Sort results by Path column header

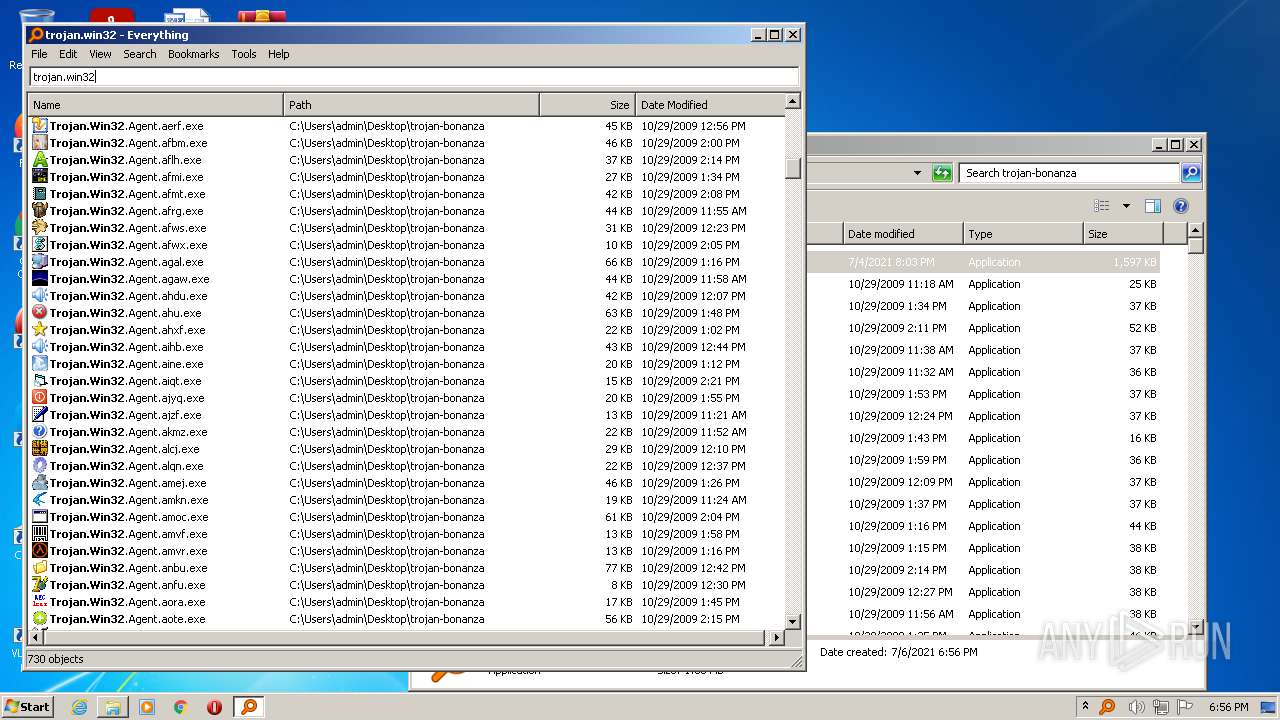(x=412, y=104)
